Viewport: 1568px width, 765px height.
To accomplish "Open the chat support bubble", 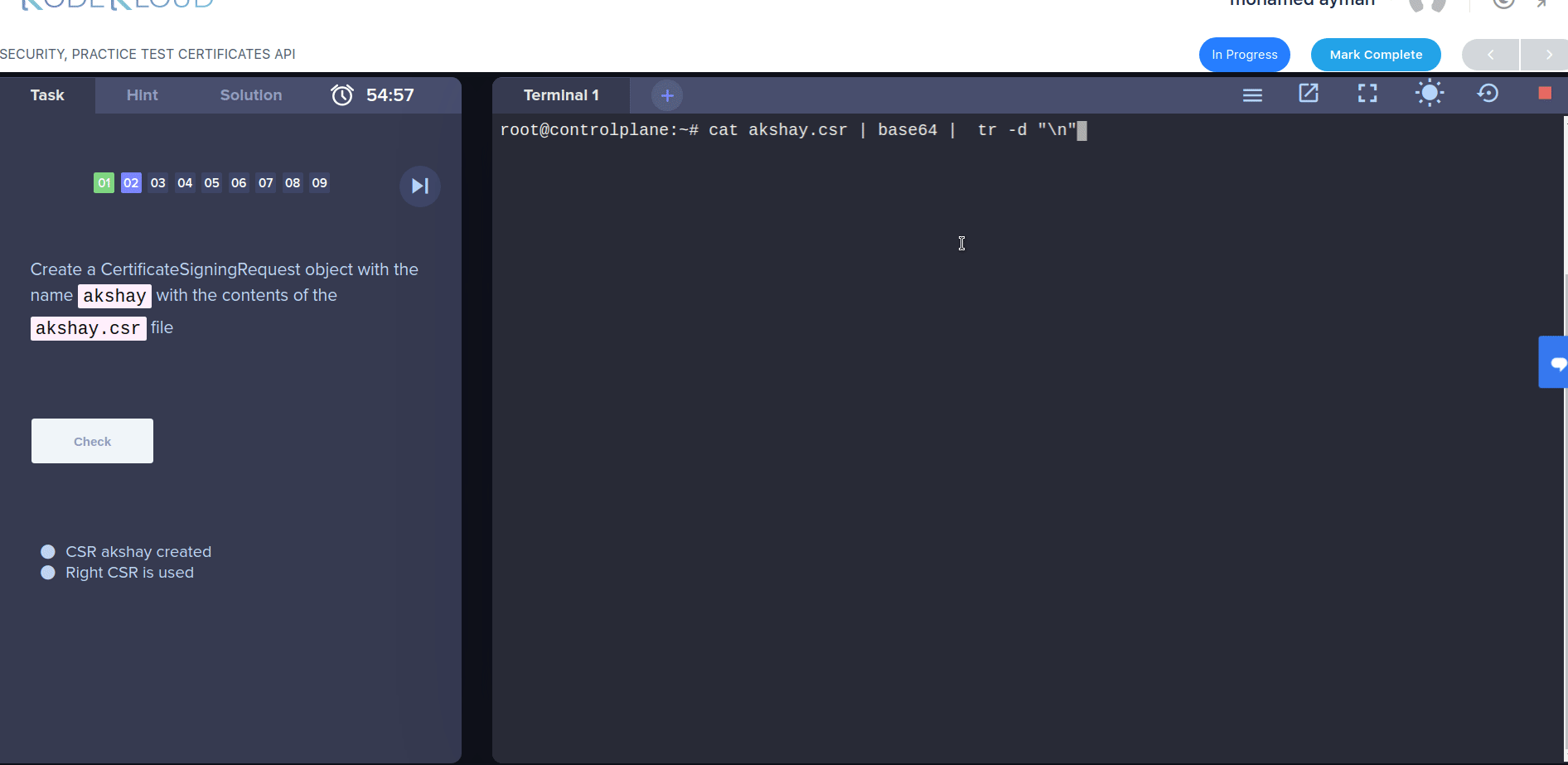I will [1555, 362].
